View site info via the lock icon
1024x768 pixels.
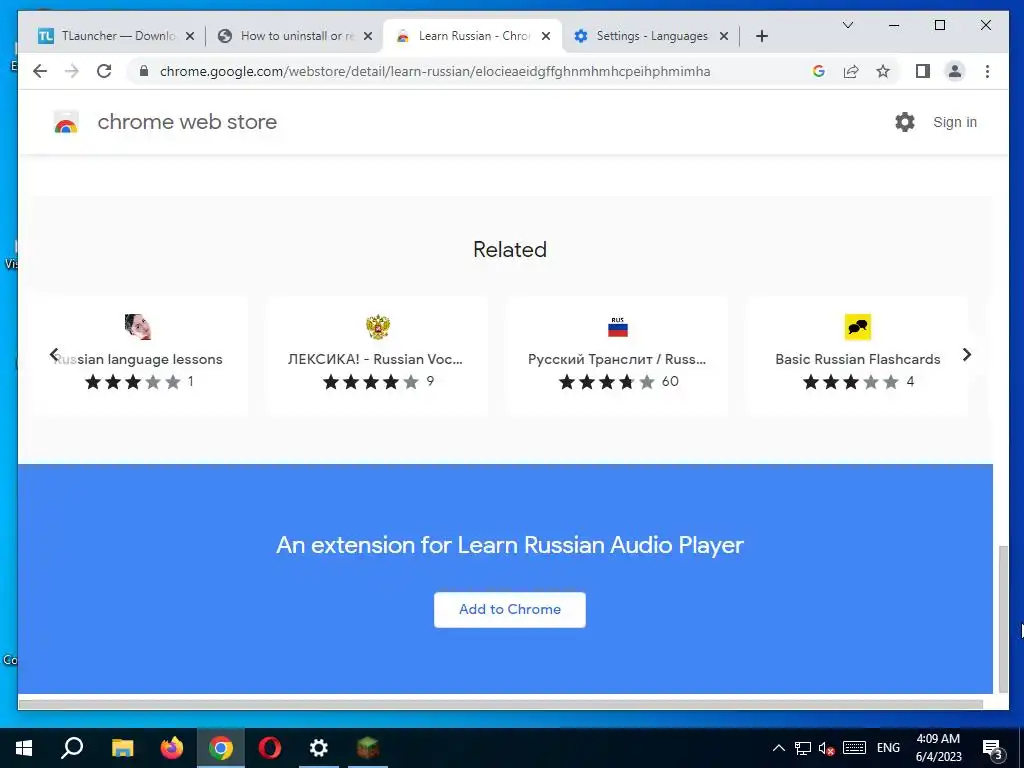tap(144, 71)
